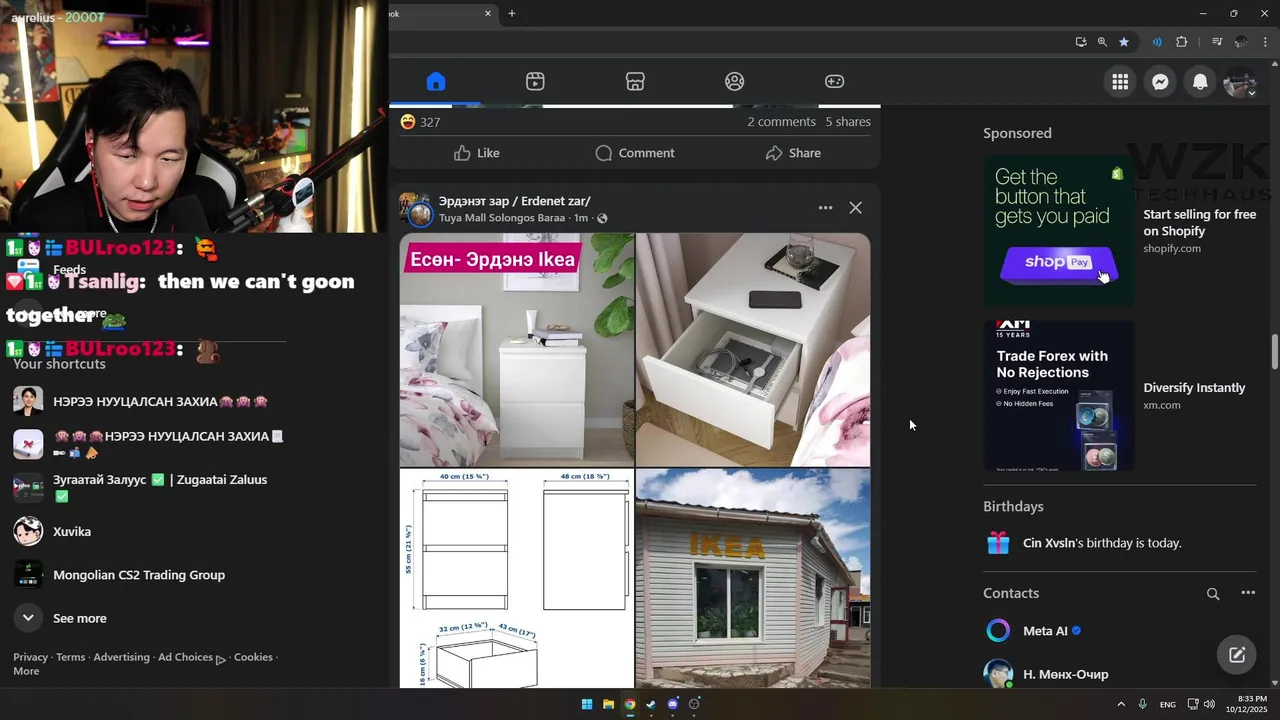Comment on the post above
This screenshot has width=1280, height=720.
(x=635, y=153)
